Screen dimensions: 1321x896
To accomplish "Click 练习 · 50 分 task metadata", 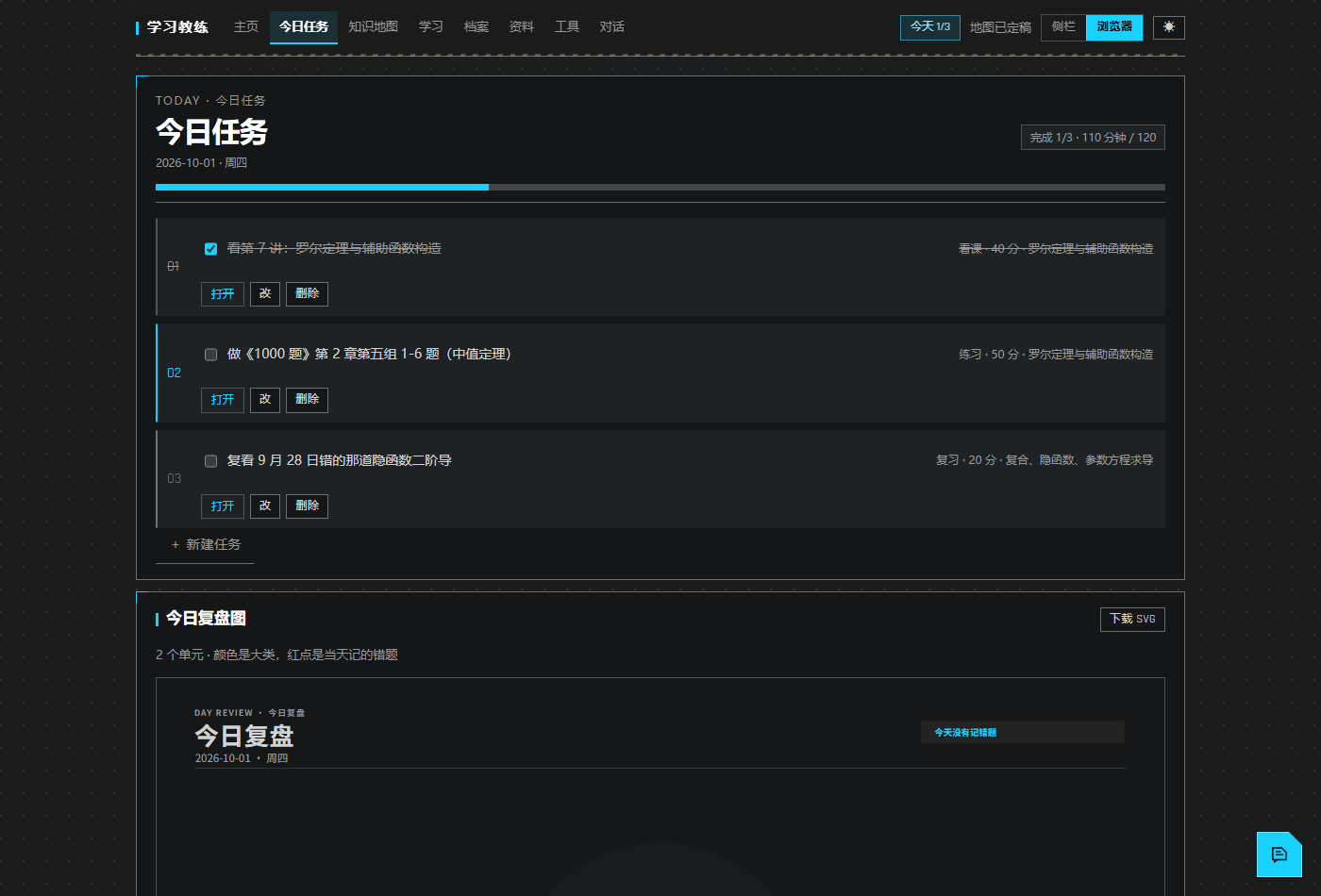I will coord(1056,355).
